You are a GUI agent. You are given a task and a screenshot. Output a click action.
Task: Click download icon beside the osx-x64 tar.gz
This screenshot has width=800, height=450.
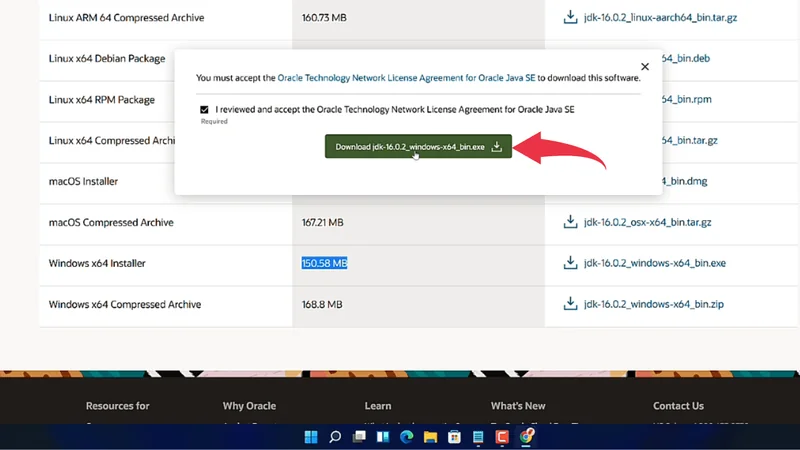pyautogui.click(x=570, y=223)
